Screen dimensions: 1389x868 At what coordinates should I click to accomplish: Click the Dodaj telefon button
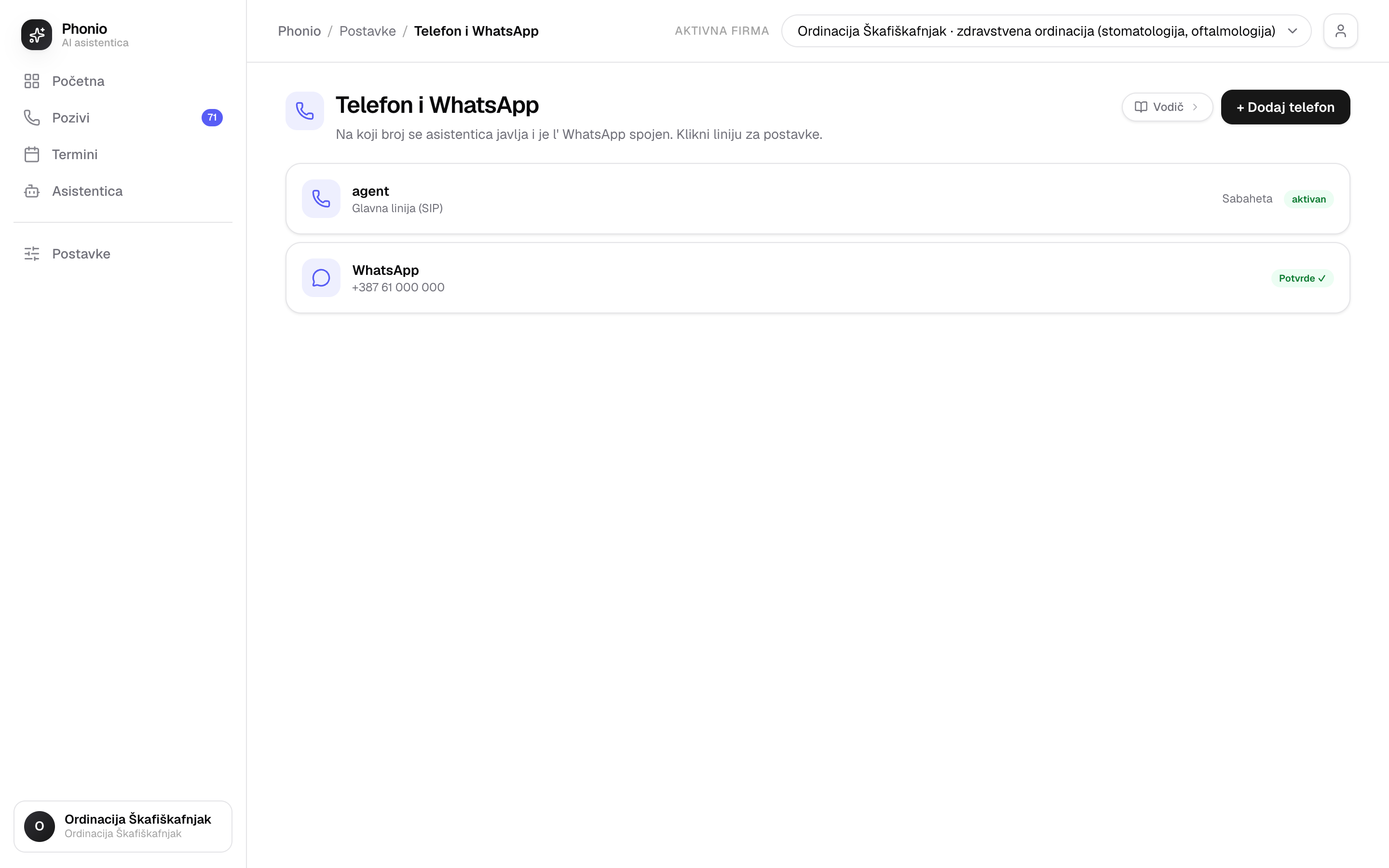[x=1285, y=108]
